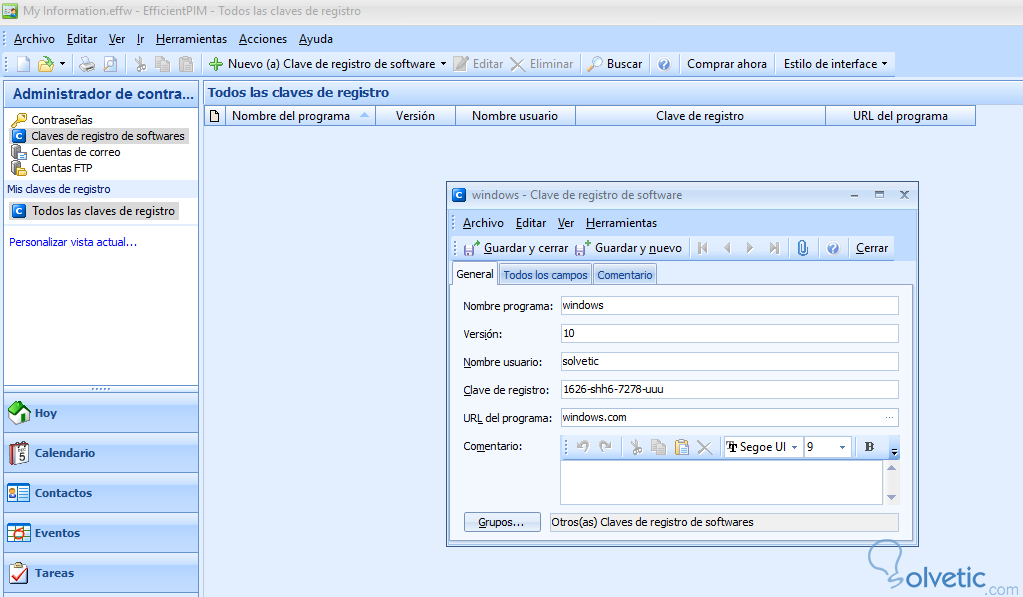Select Cuentas de correo in the tree

[x=76, y=152]
